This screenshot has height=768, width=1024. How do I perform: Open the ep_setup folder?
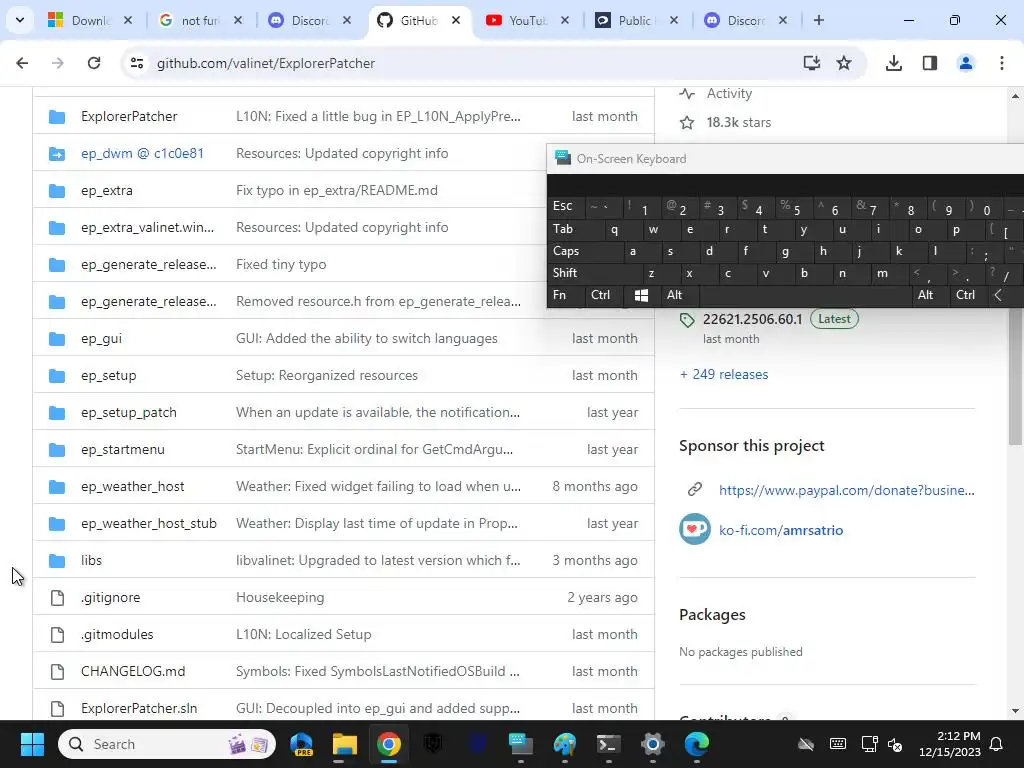108,376
